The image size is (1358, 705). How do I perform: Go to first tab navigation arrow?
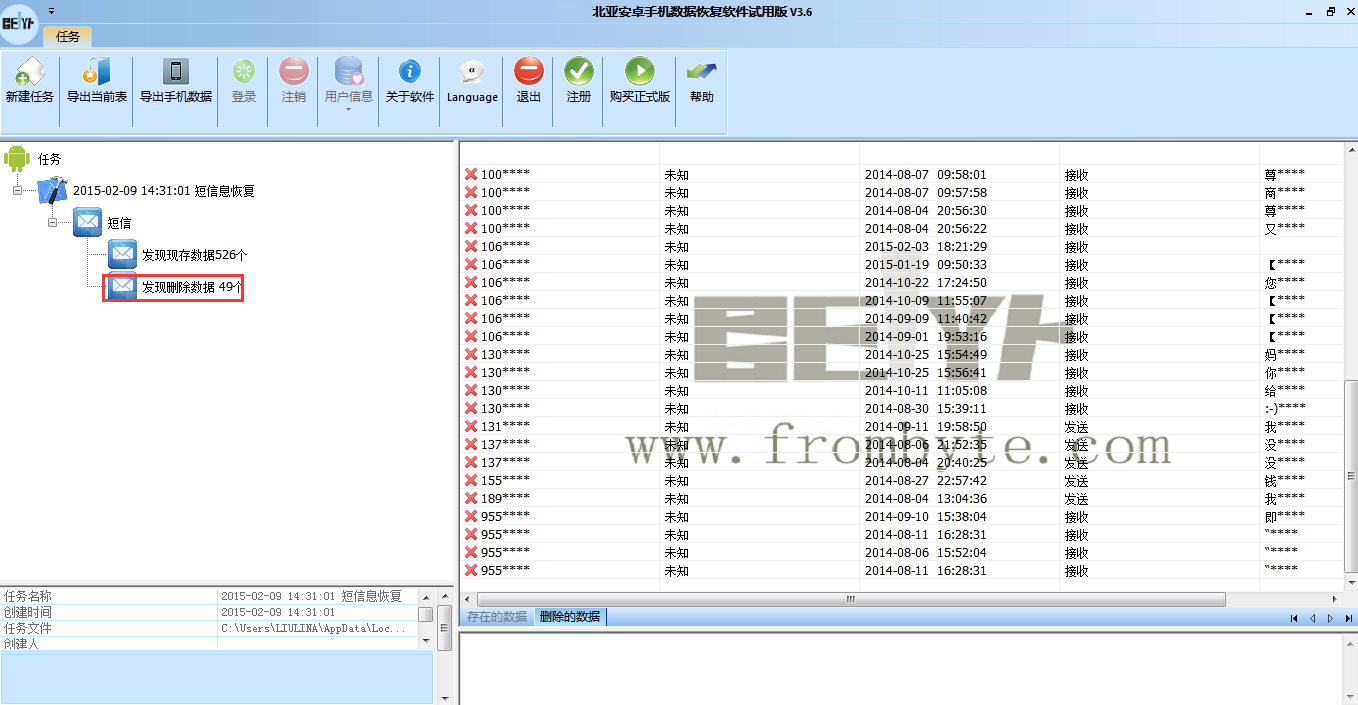pos(1295,618)
